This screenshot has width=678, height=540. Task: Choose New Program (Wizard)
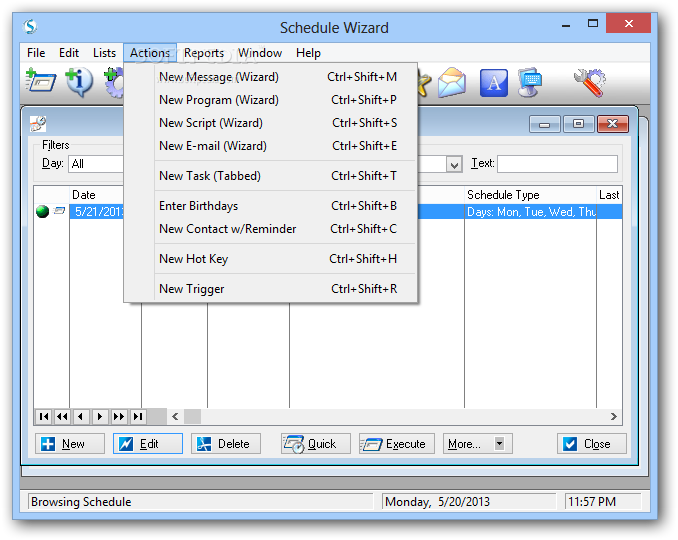point(271,100)
